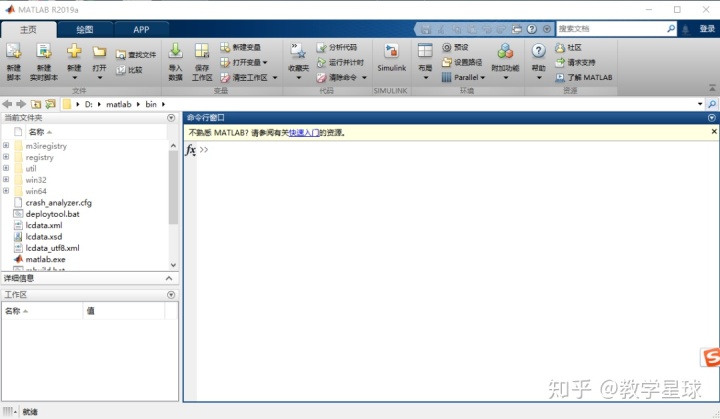720x419 pixels.
Task: Open Preferences (预设)
Action: click(x=455, y=47)
